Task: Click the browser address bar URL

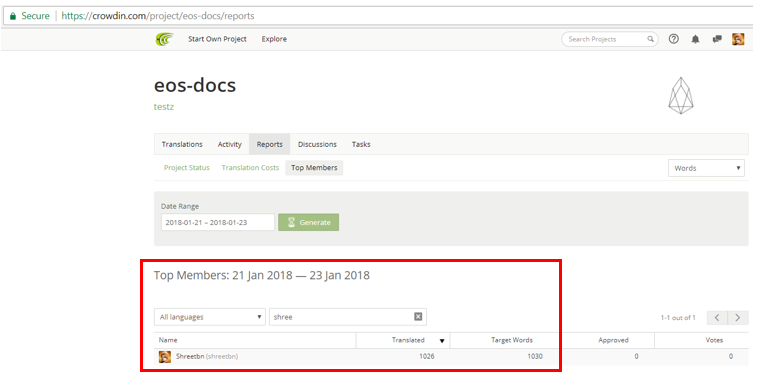Action: click(x=158, y=16)
